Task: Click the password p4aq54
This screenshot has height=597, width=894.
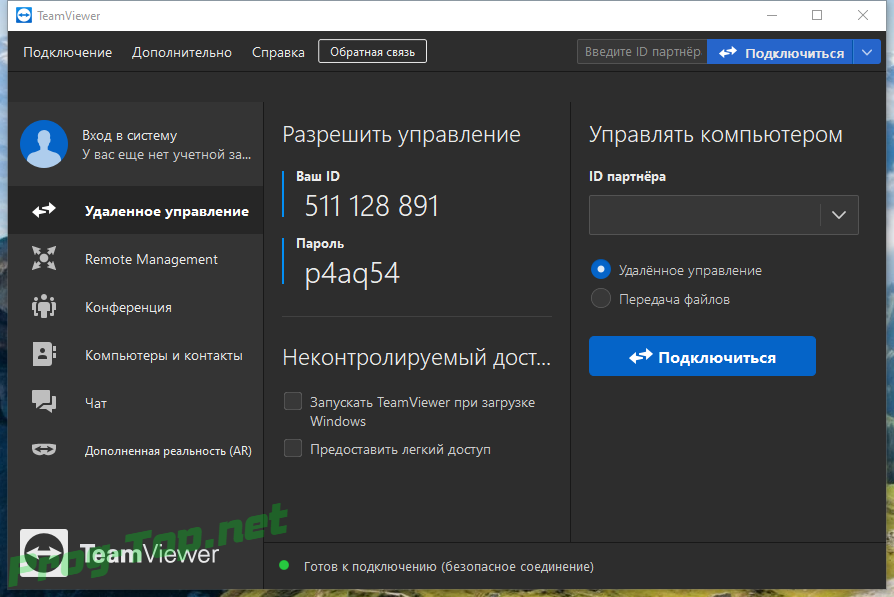Action: [x=352, y=273]
